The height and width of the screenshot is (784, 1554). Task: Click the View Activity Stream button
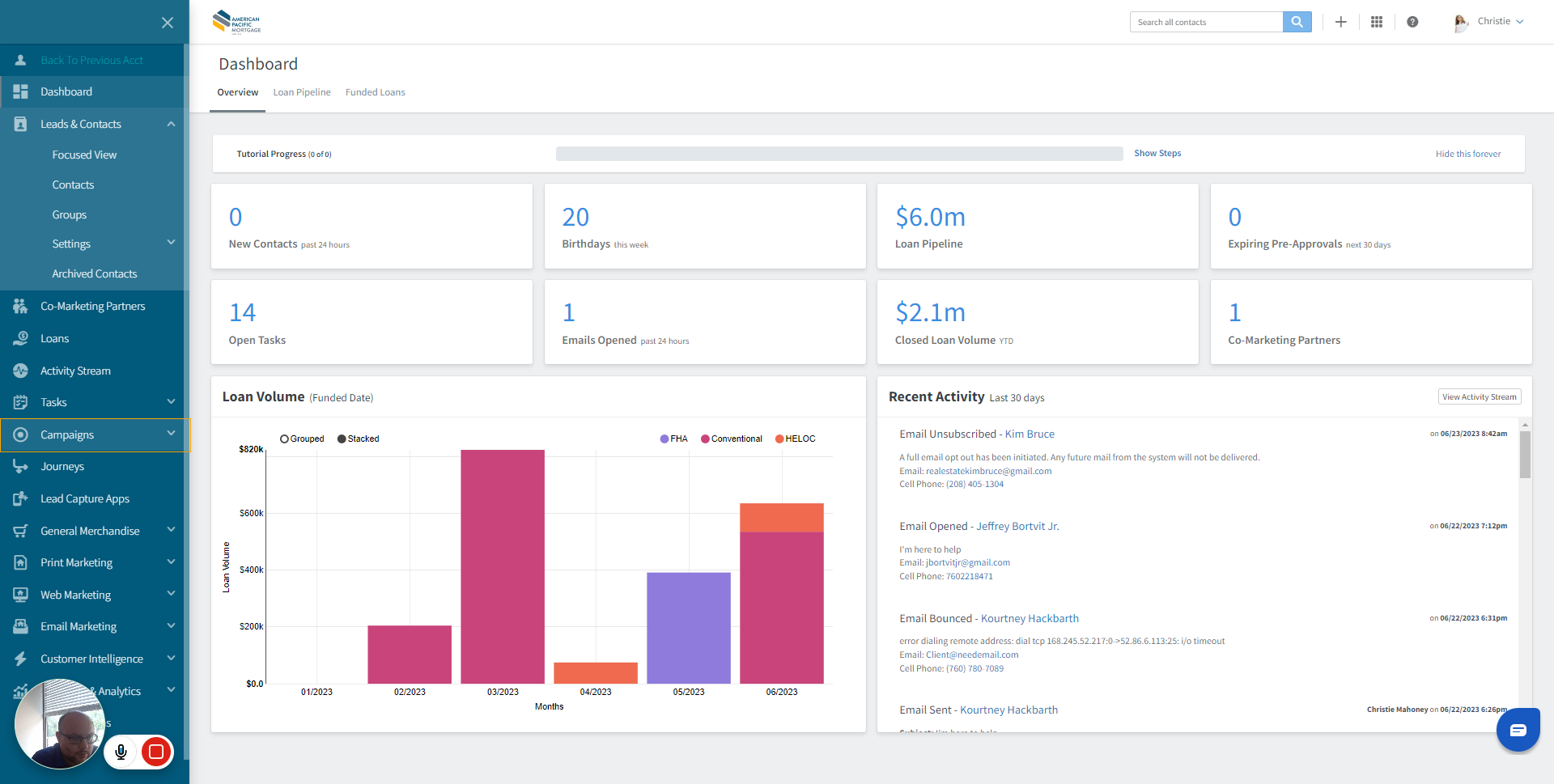pos(1480,396)
